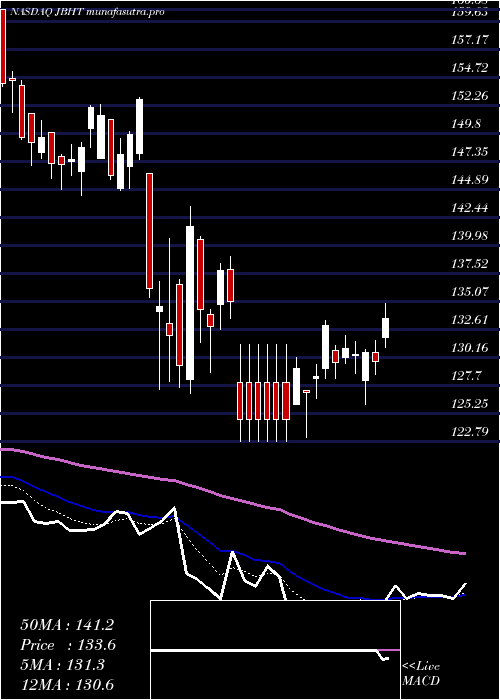The image size is (500, 700).
Task: Click the 132.61 price axis label
Action: click(468, 320)
